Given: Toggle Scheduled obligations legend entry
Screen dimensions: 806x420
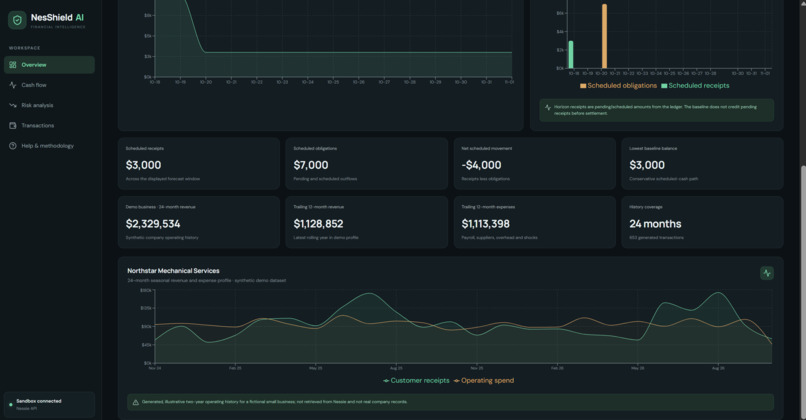Looking at the screenshot, I should 618,86.
